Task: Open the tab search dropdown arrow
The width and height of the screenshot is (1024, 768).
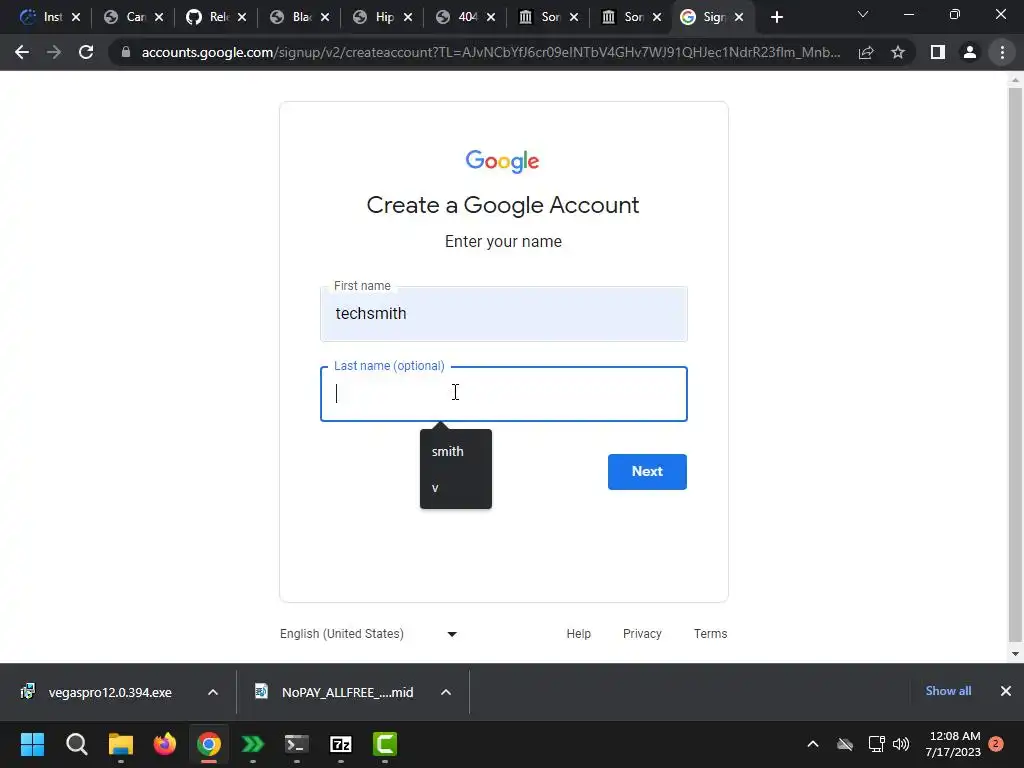Action: pos(863,14)
